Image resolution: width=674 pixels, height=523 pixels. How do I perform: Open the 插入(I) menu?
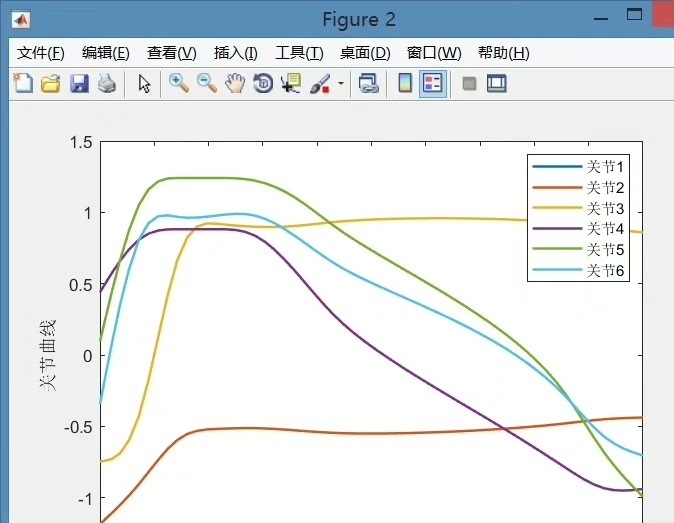(236, 53)
